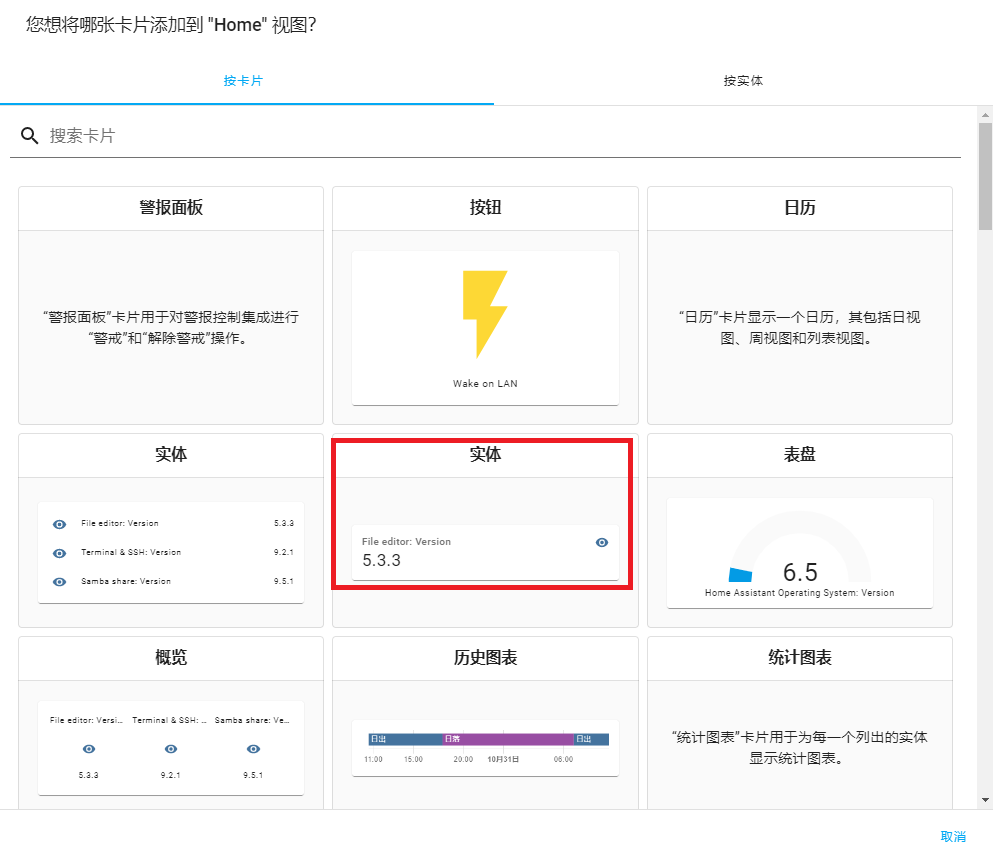The height and width of the screenshot is (860, 993).
Task: Click the blue gauge needle in the 表盘 card
Action: (x=741, y=573)
